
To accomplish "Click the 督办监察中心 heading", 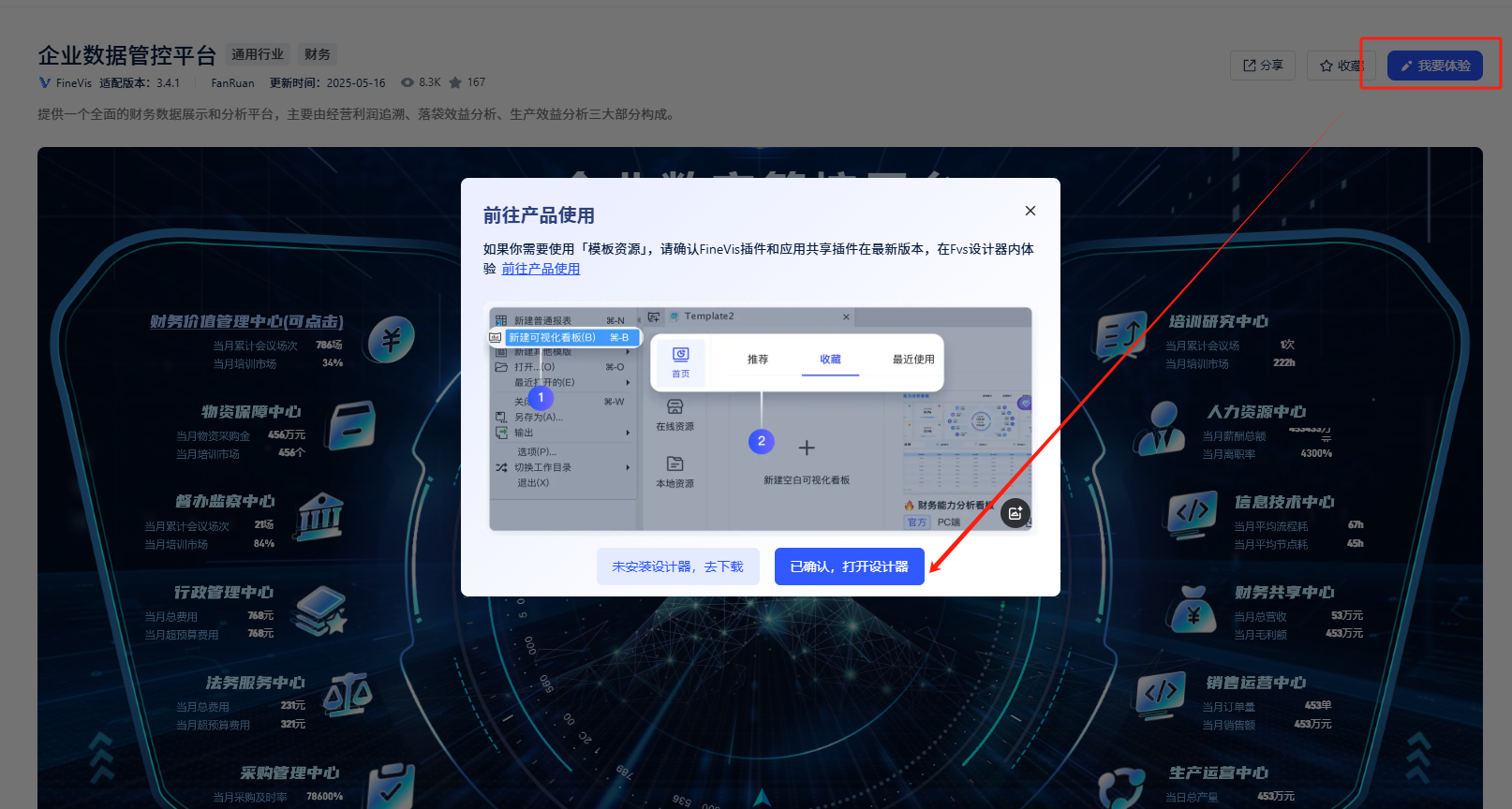I will (225, 502).
